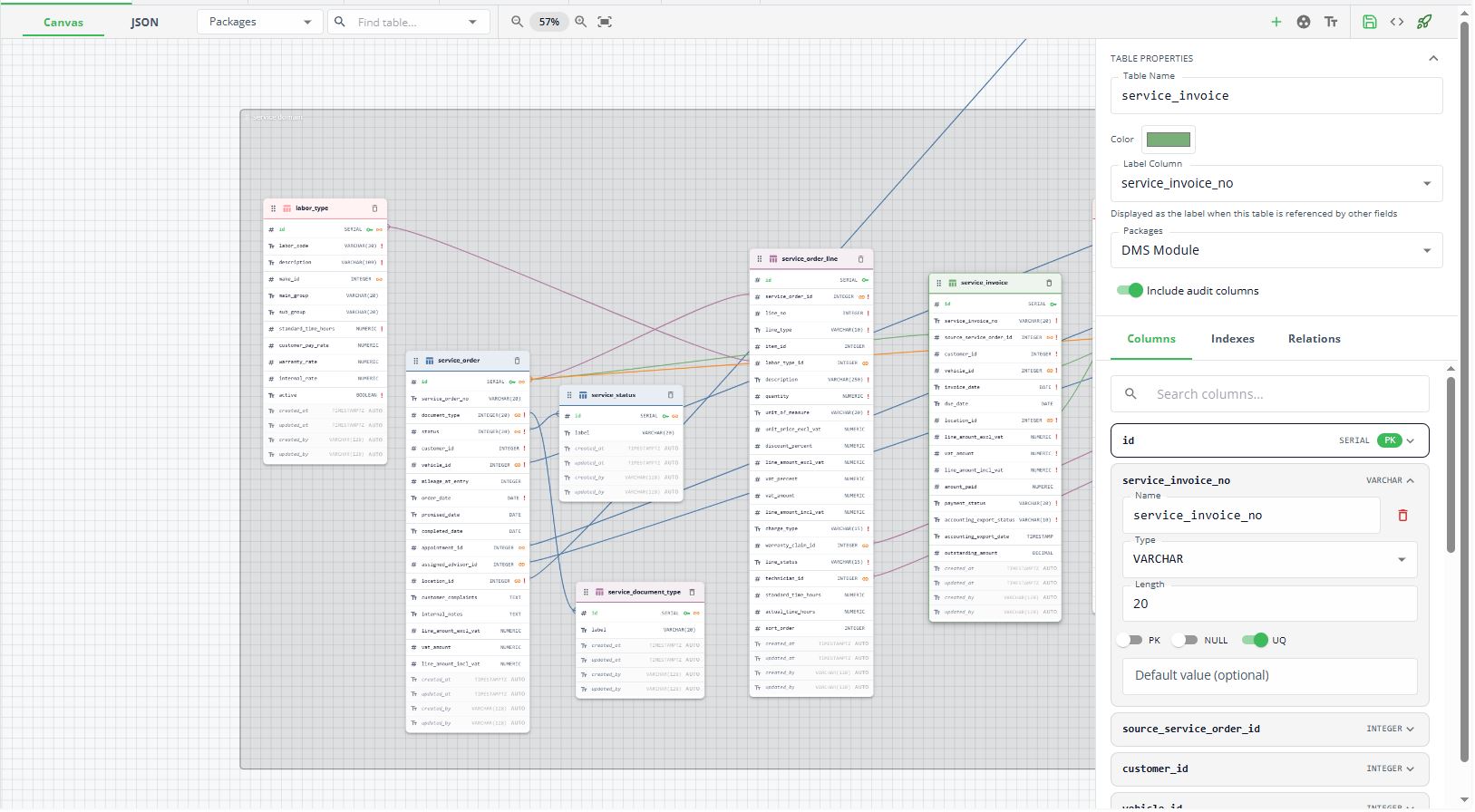The image size is (1475, 812).
Task: Click labor_code row in labor_type table
Action: (x=325, y=246)
